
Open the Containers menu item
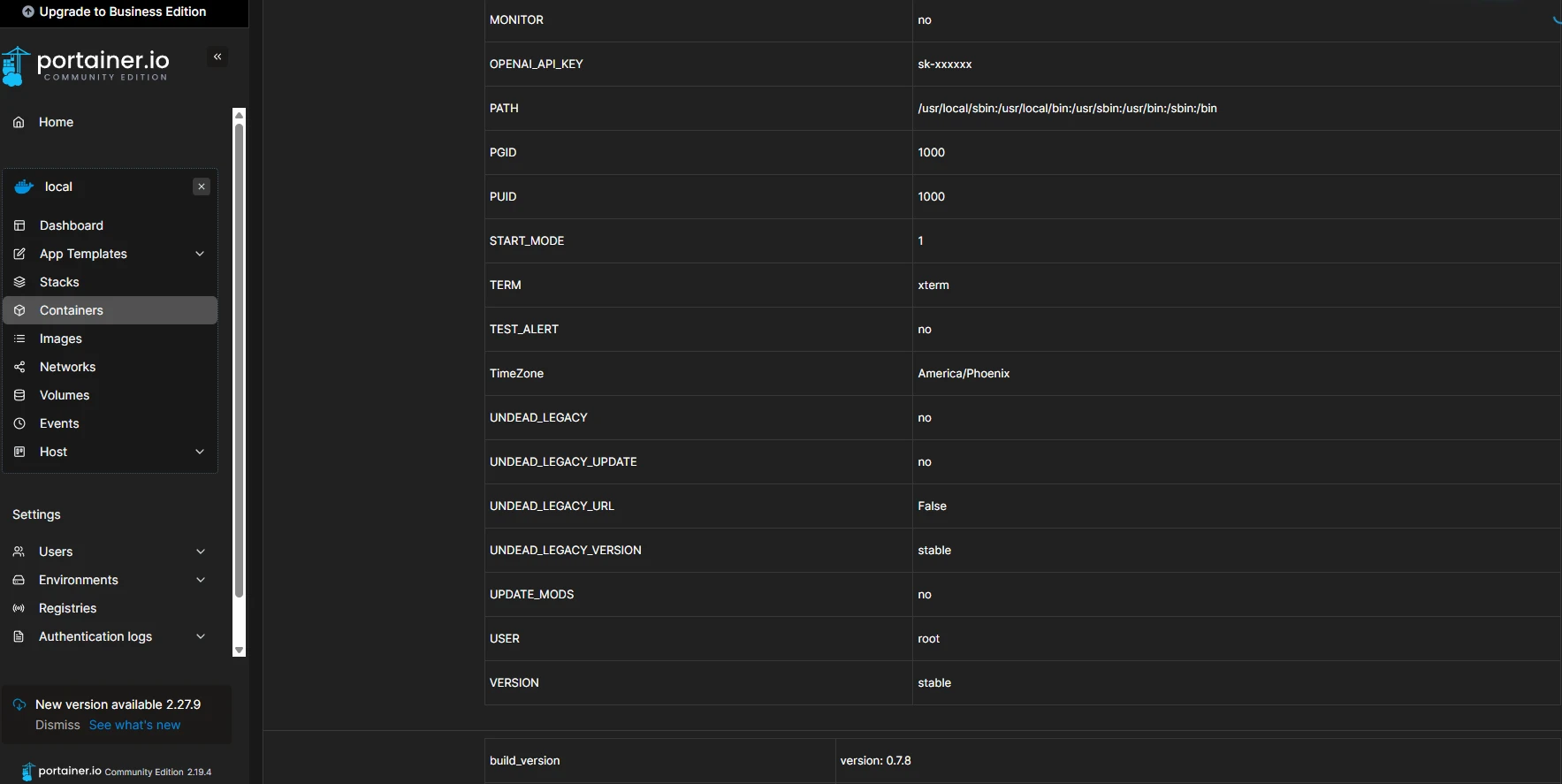pos(110,310)
